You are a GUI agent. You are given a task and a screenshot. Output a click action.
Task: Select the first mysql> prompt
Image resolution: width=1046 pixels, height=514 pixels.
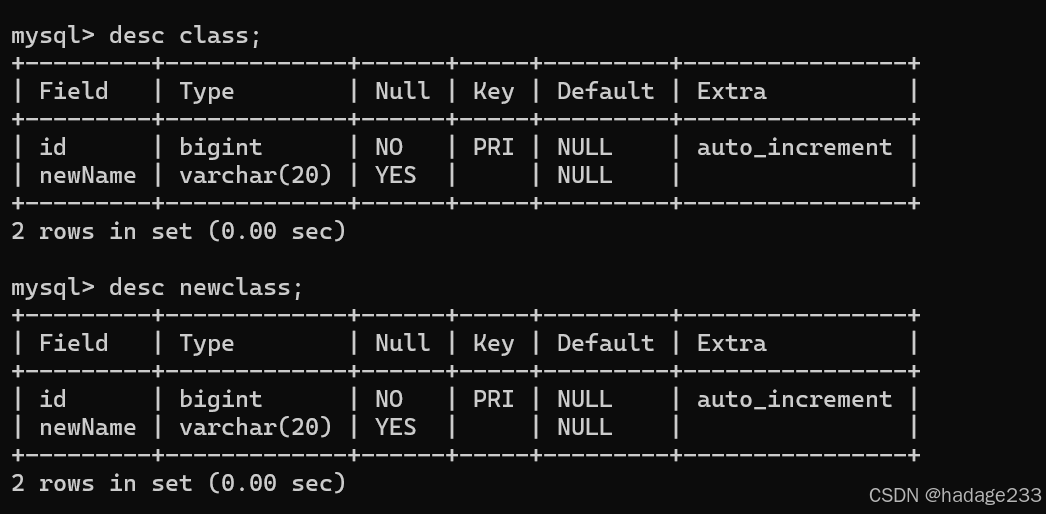(53, 37)
